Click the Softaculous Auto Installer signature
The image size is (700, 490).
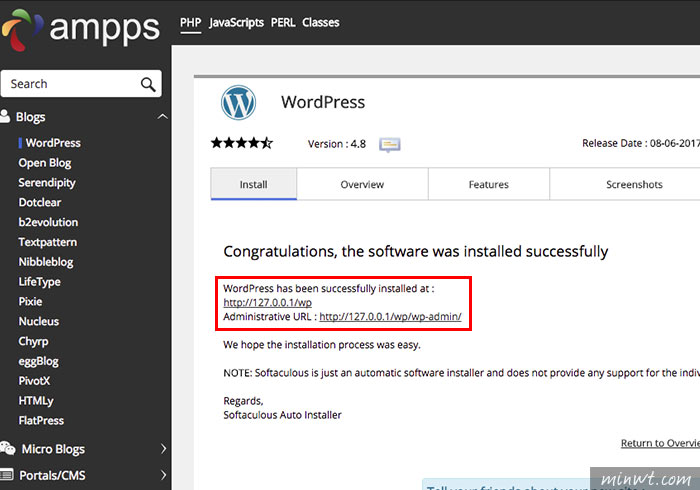(x=282, y=415)
